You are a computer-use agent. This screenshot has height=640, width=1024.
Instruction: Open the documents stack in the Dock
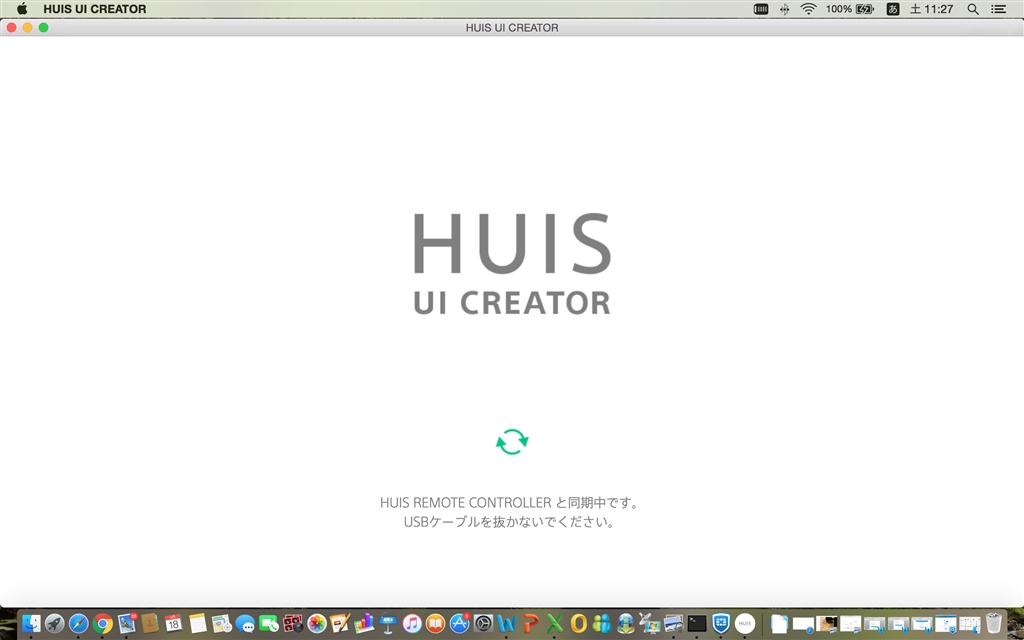[779, 624]
